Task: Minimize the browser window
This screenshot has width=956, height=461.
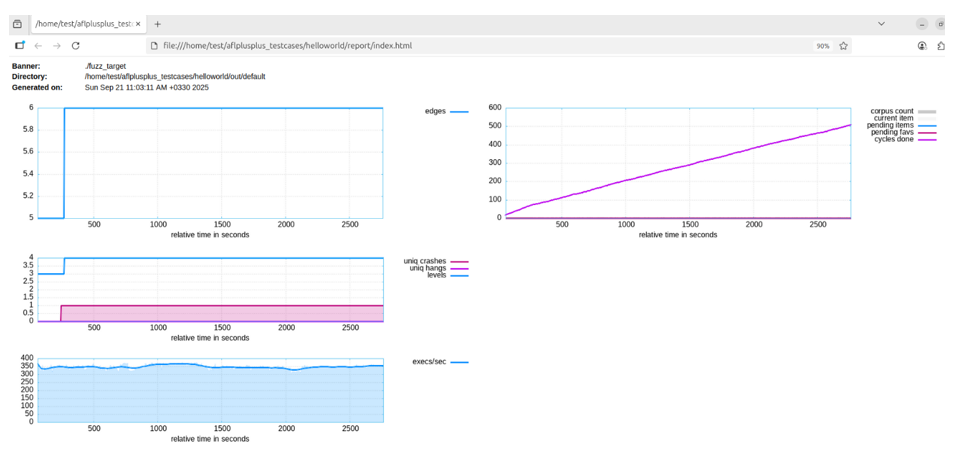Action: (923, 24)
